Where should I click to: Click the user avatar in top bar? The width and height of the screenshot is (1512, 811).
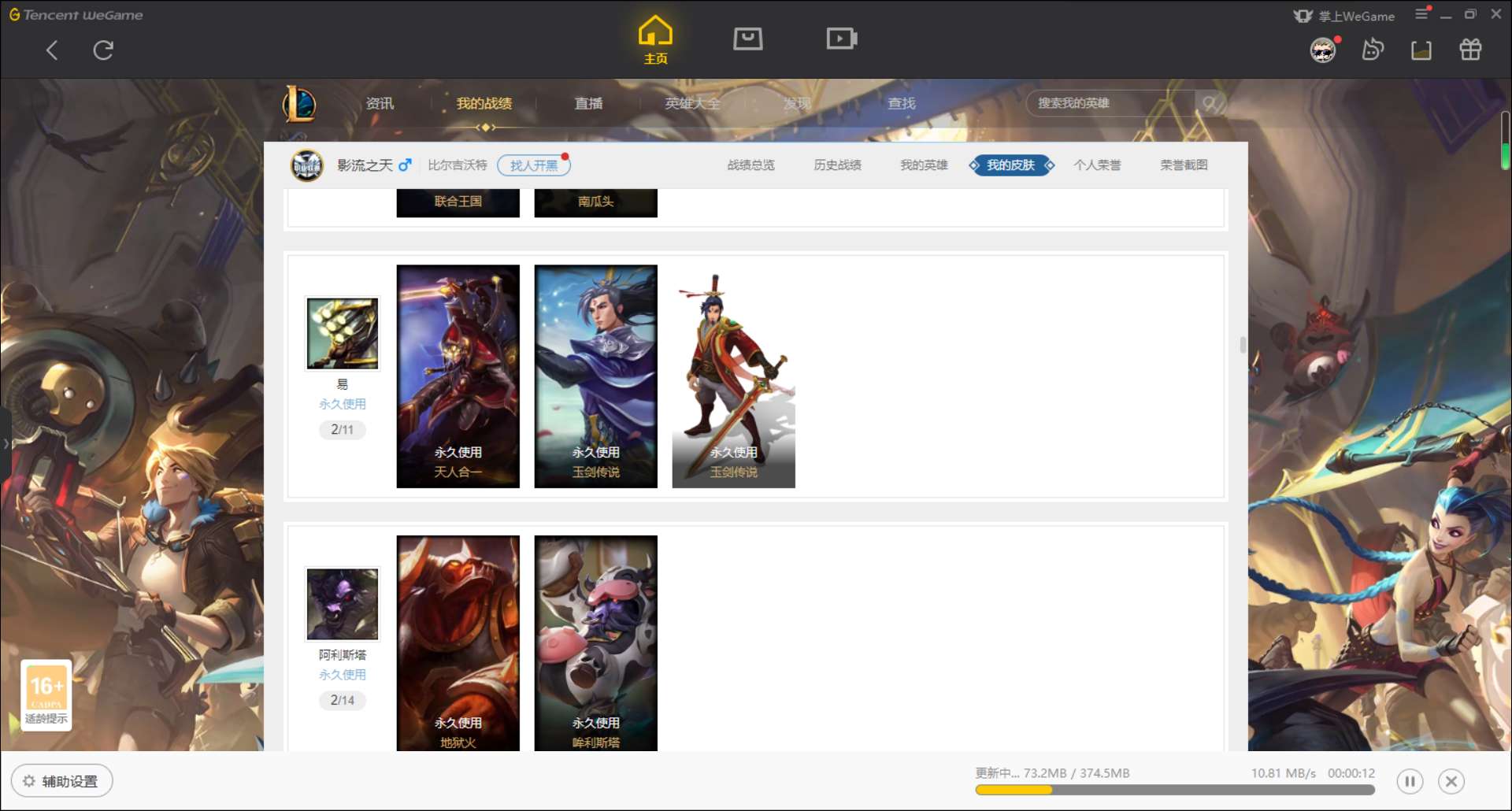tap(1323, 50)
